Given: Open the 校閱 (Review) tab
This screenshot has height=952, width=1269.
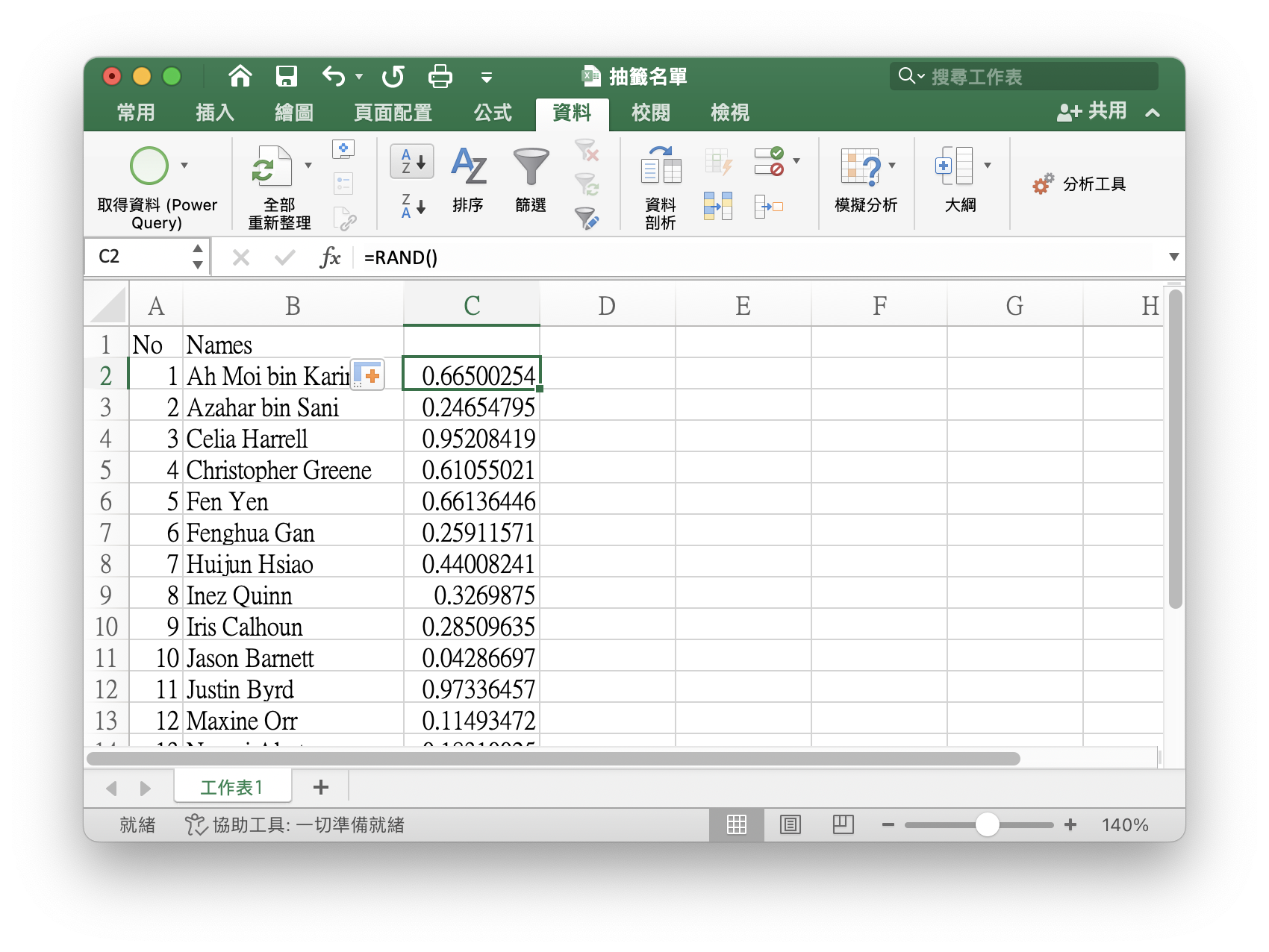Looking at the screenshot, I should [651, 113].
